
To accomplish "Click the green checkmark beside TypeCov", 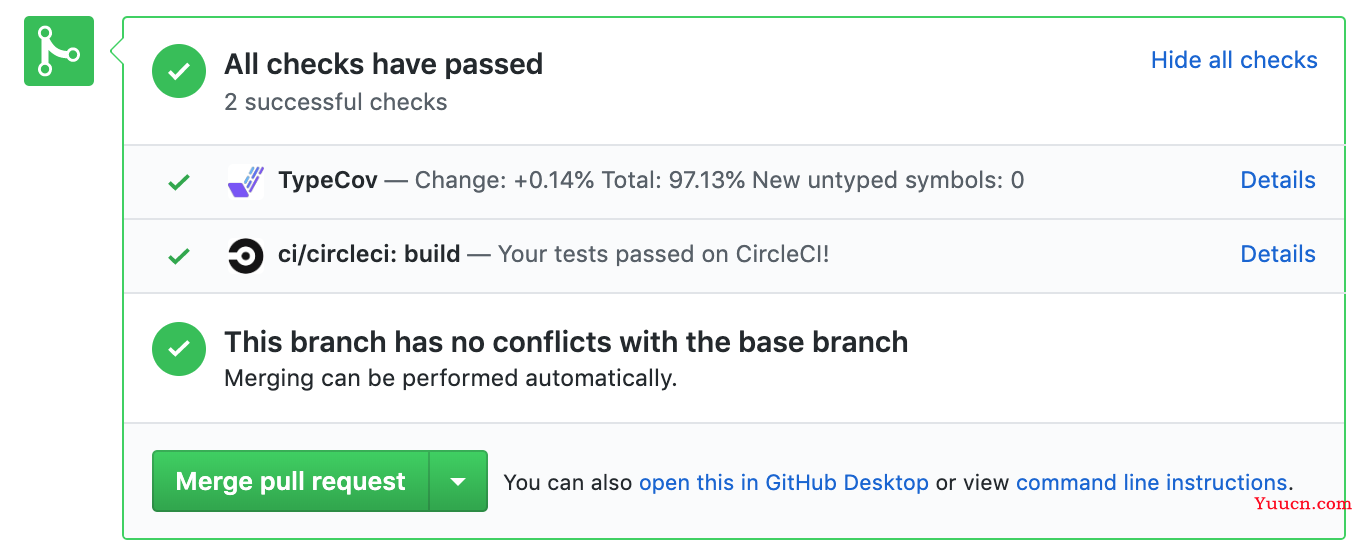I will [179, 182].
